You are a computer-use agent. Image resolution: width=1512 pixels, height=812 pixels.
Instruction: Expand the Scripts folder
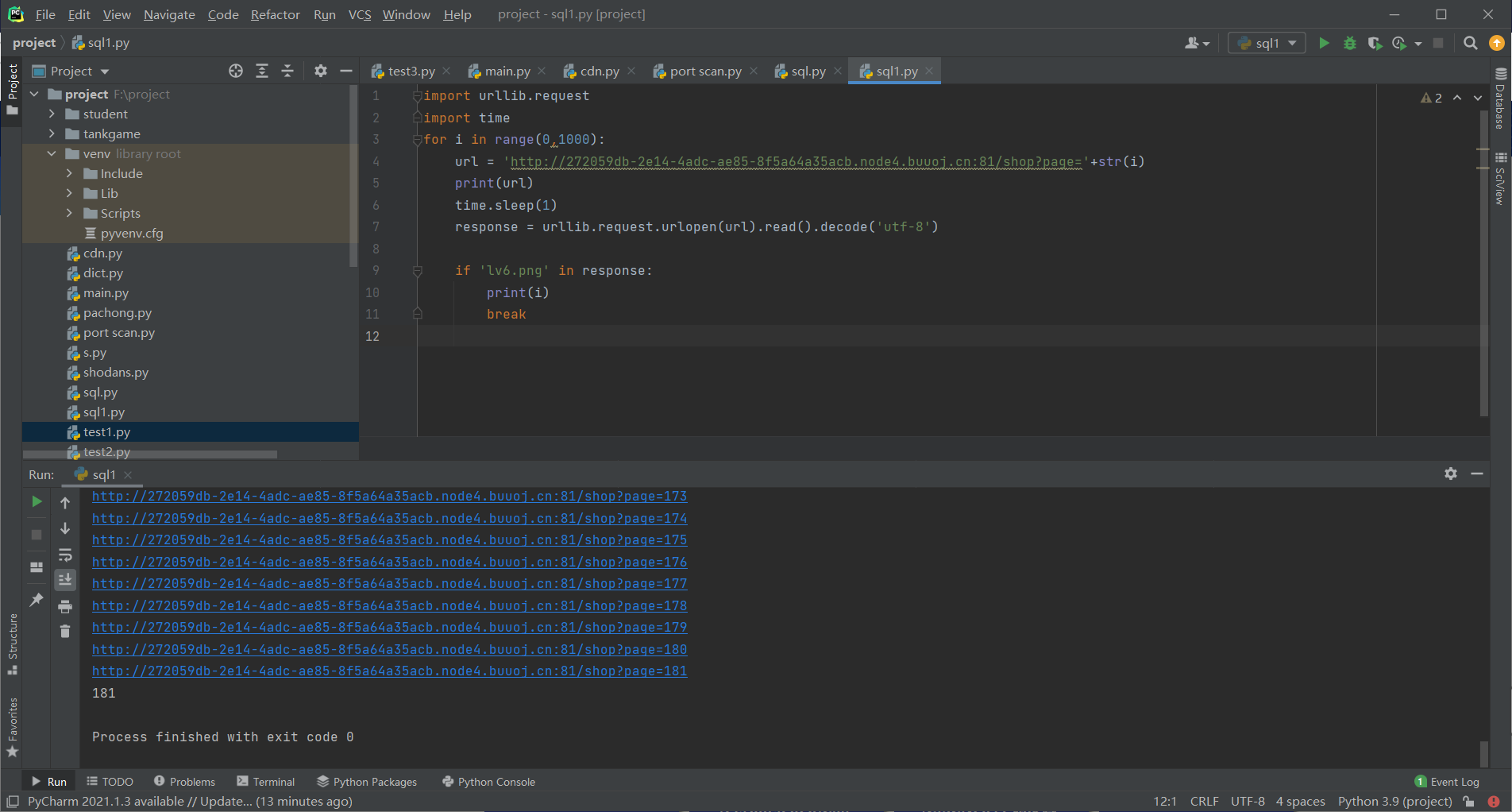(70, 213)
